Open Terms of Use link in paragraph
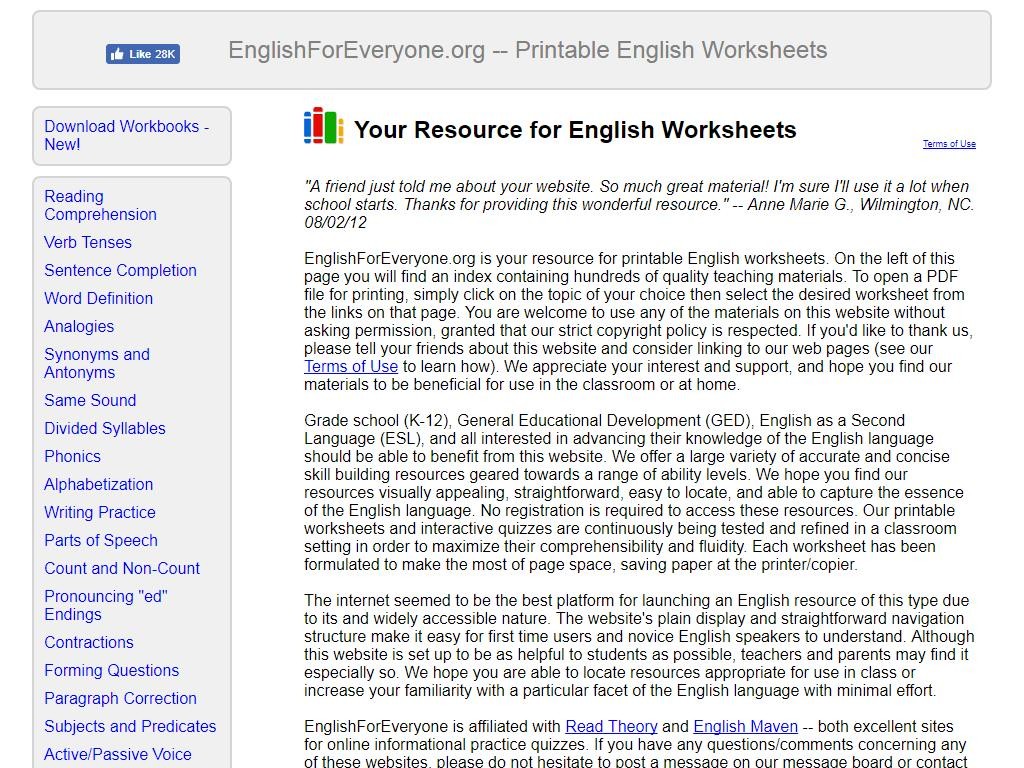Image resolution: width=1024 pixels, height=768 pixels. coord(351,367)
